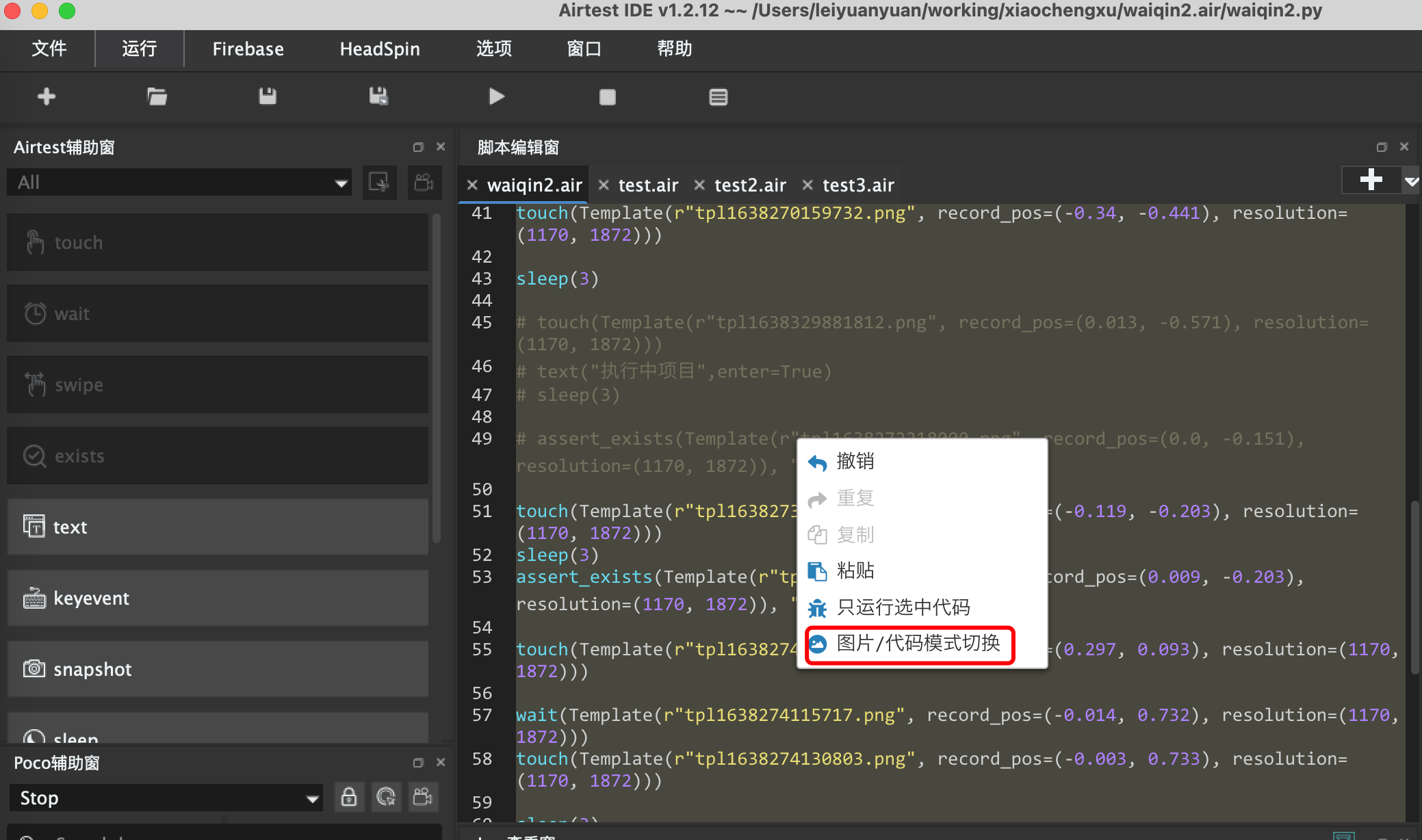
Task: Click the camera record icon in Airtest panel
Action: tap(424, 183)
